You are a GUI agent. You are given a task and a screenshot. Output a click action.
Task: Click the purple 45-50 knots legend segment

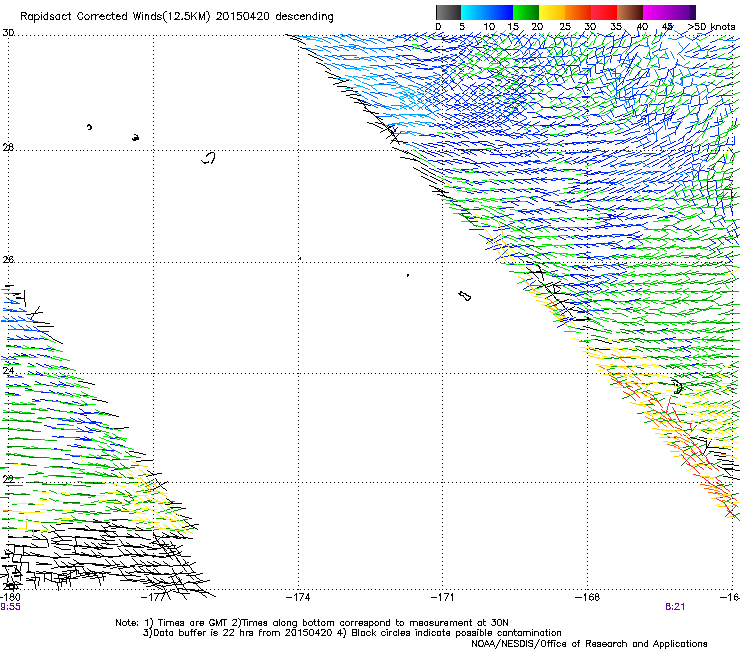pos(682,12)
